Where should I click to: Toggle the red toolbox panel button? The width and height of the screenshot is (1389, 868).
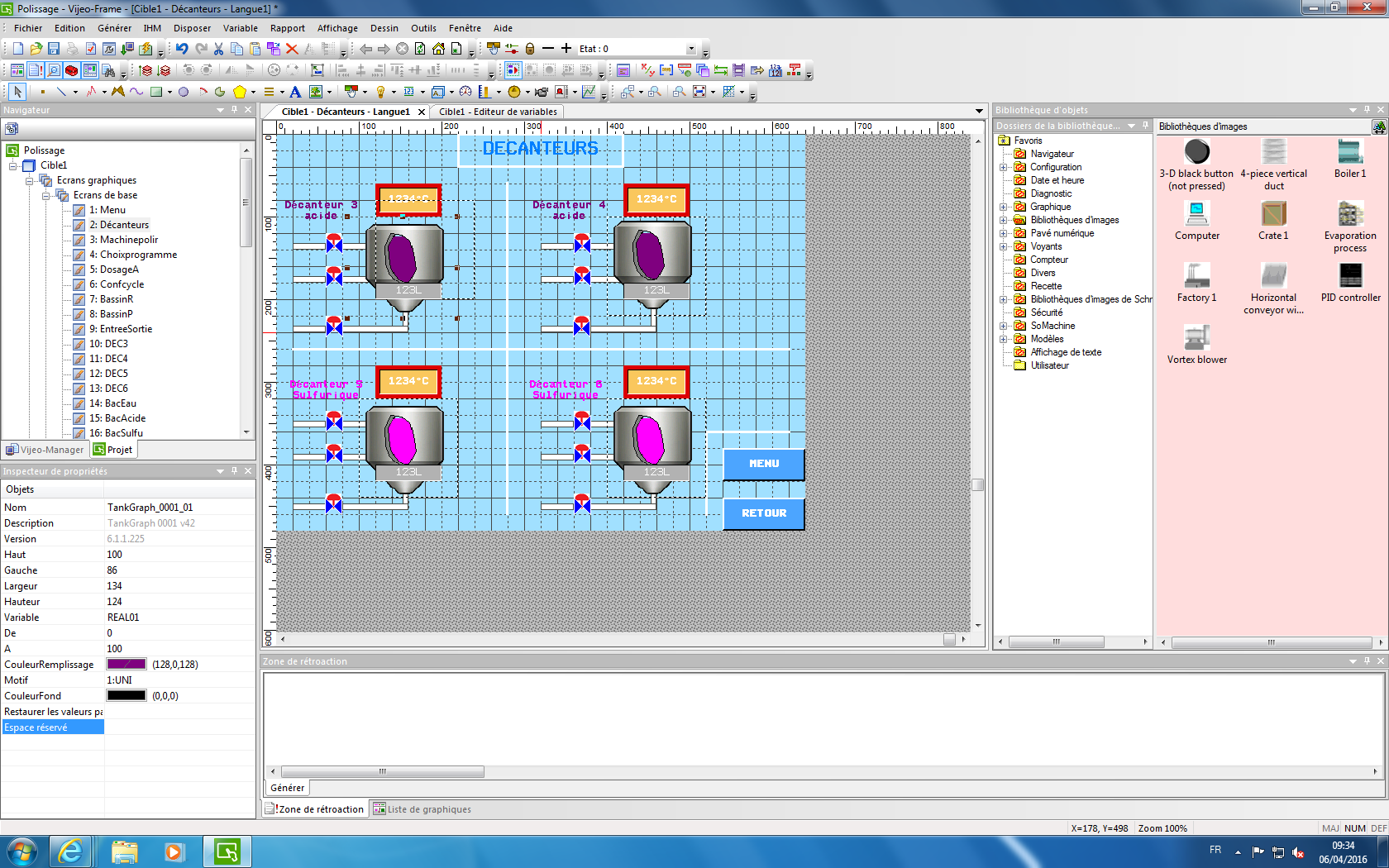(x=72, y=70)
